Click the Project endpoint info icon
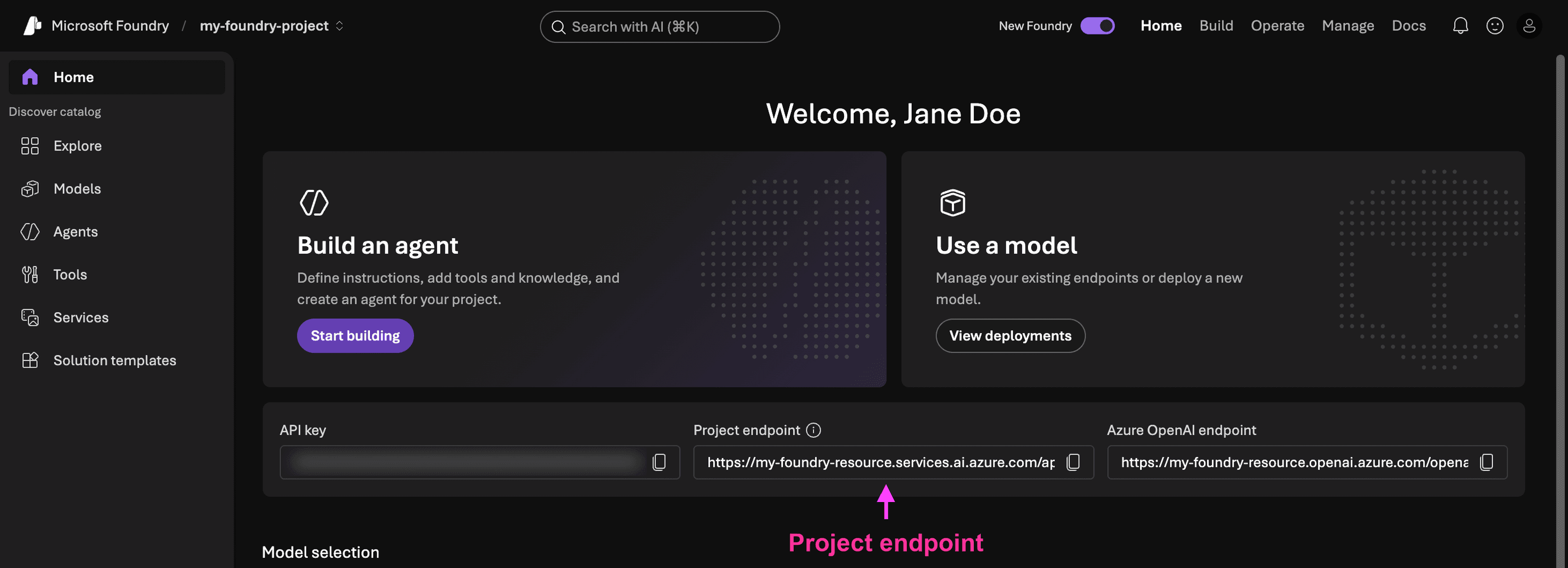Viewport: 1568px width, 568px height. click(x=813, y=430)
